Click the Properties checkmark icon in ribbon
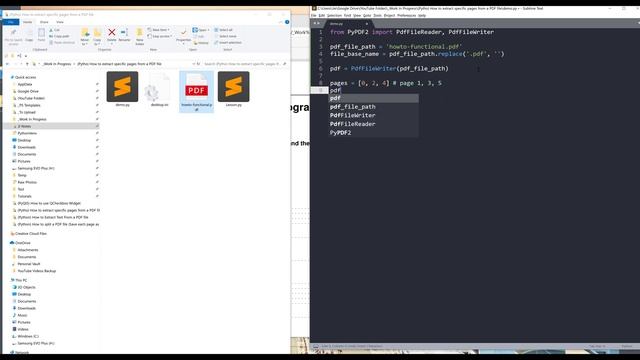This screenshot has width=640, height=360. (184, 32)
